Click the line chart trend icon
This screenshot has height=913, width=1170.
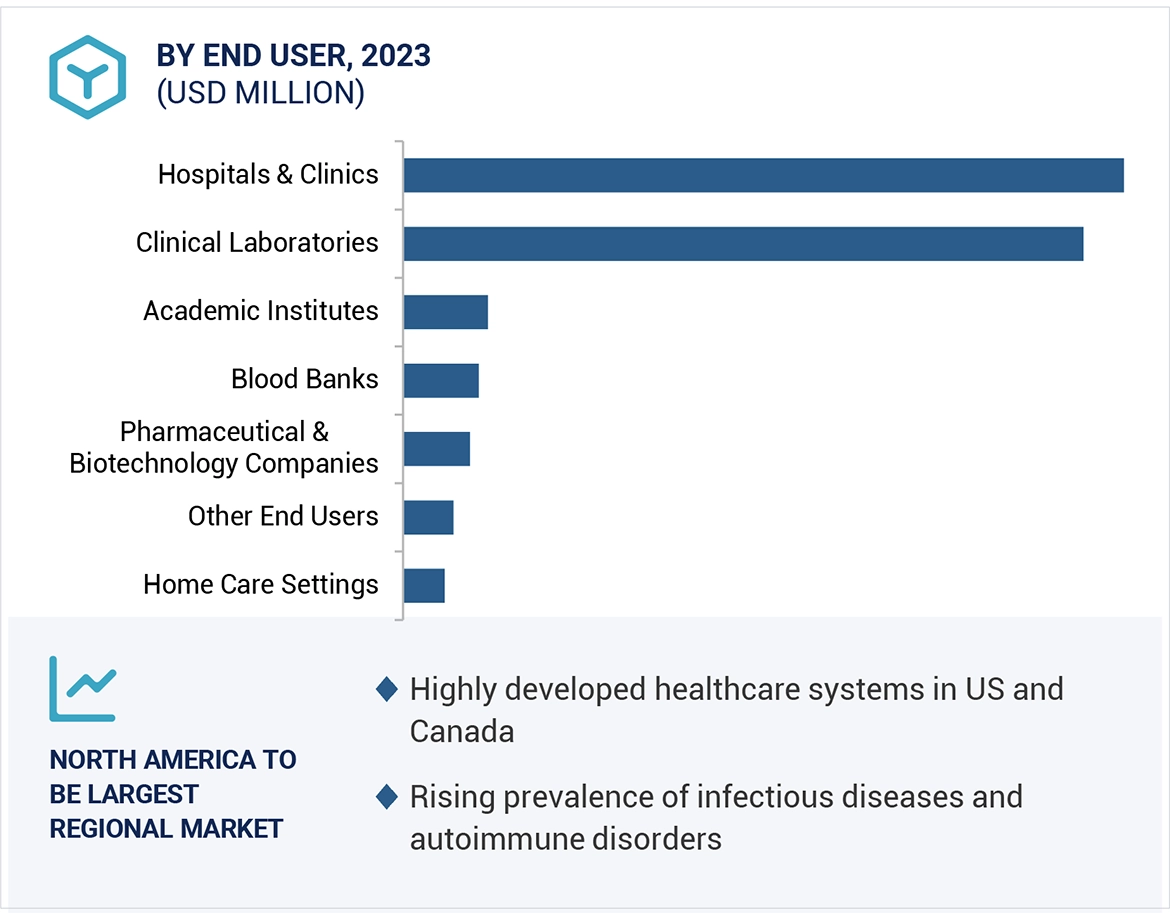[83, 688]
